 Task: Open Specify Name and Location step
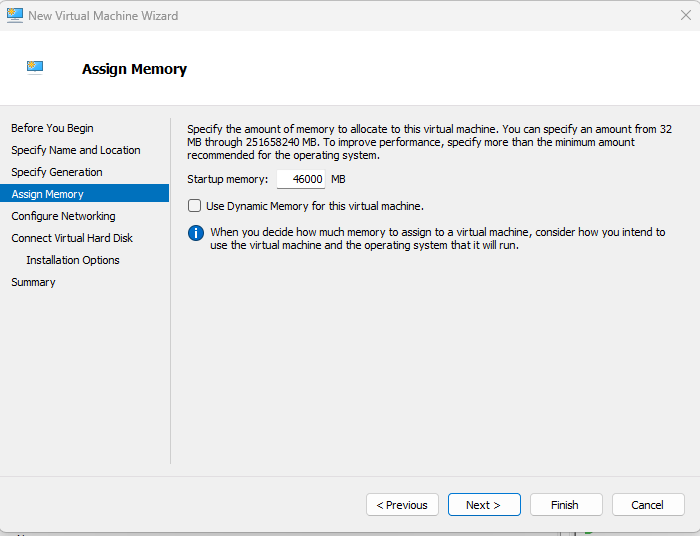click(x=76, y=150)
